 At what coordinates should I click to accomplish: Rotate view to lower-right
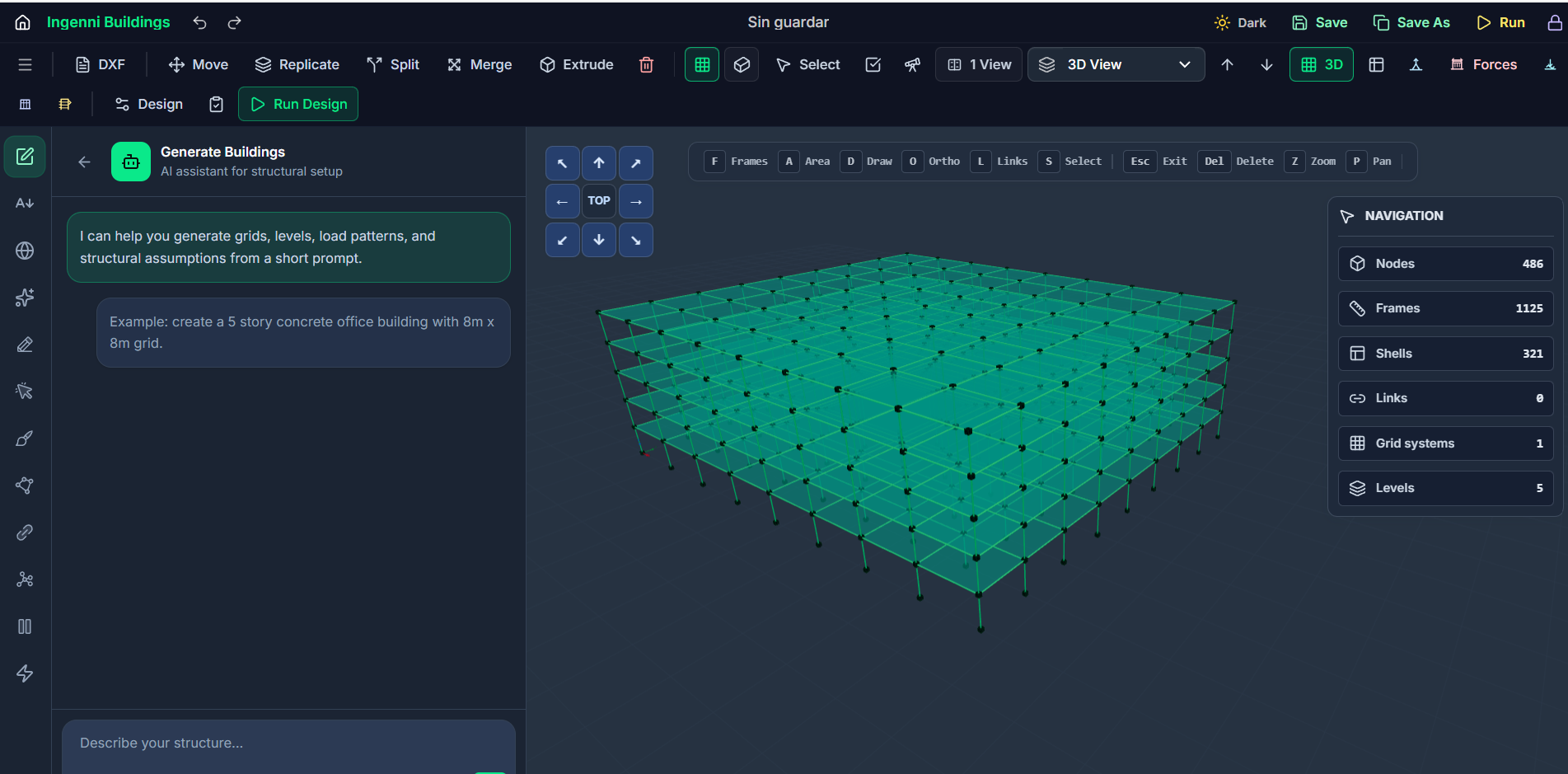pyautogui.click(x=636, y=240)
